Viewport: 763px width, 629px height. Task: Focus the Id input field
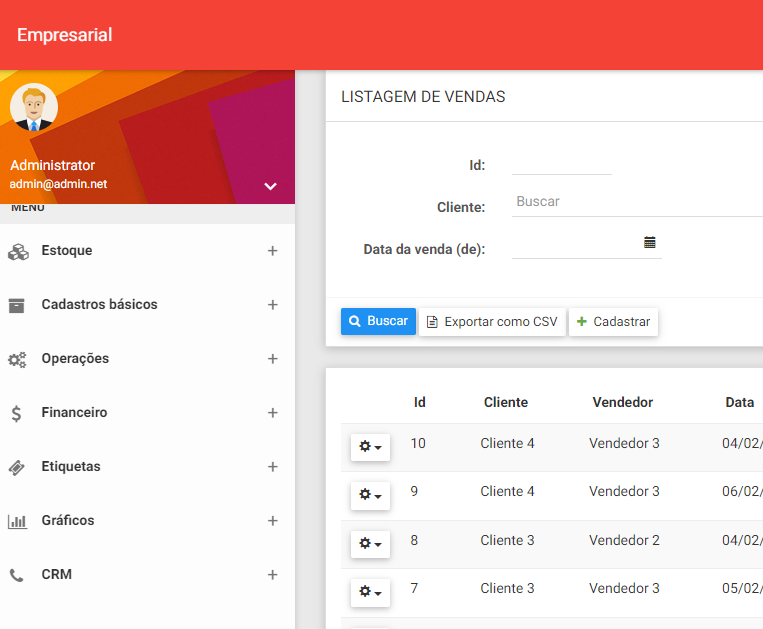(x=562, y=164)
